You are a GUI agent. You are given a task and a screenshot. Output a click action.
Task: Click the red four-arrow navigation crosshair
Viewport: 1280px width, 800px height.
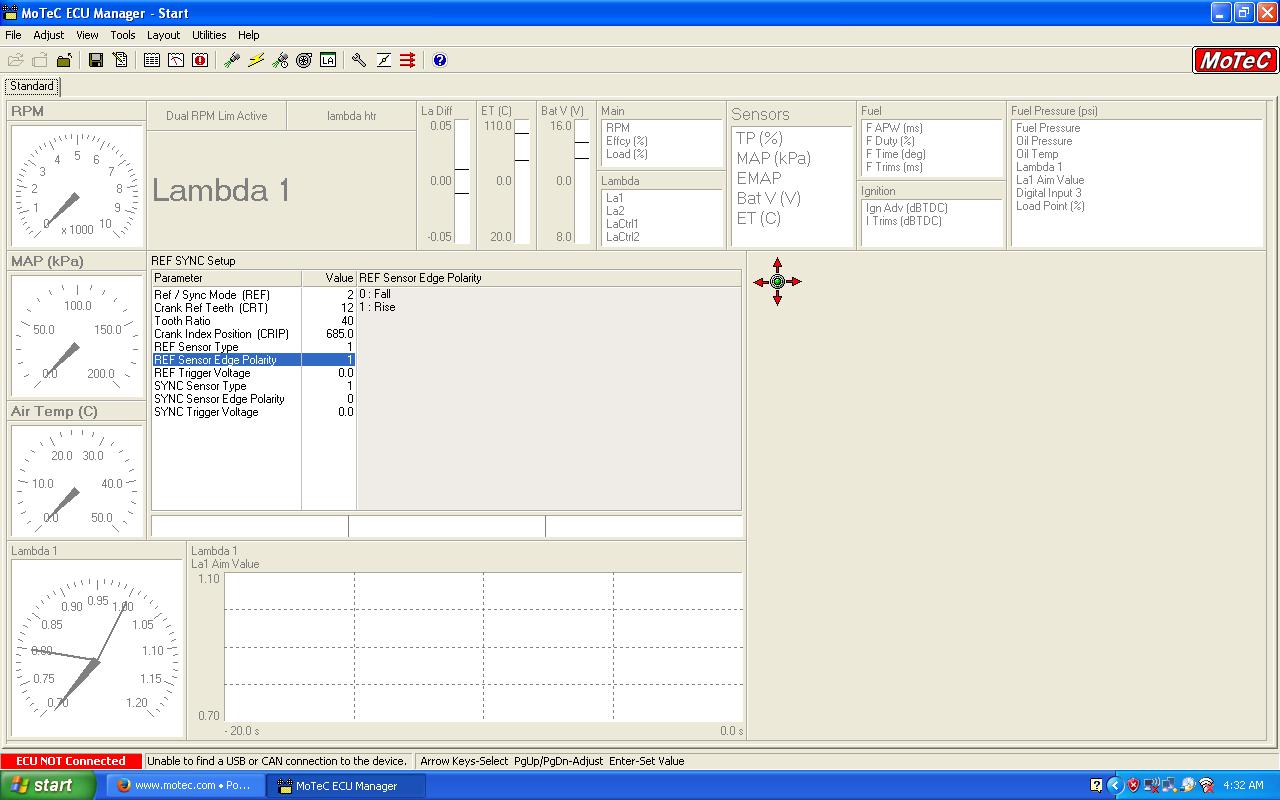777,282
